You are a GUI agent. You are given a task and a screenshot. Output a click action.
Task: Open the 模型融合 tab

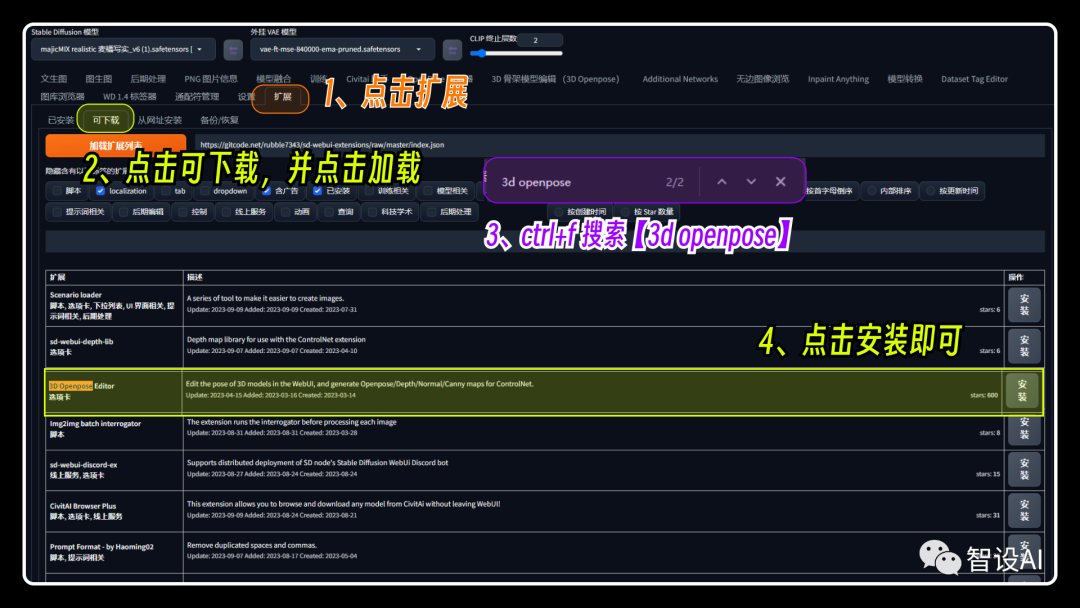point(273,79)
